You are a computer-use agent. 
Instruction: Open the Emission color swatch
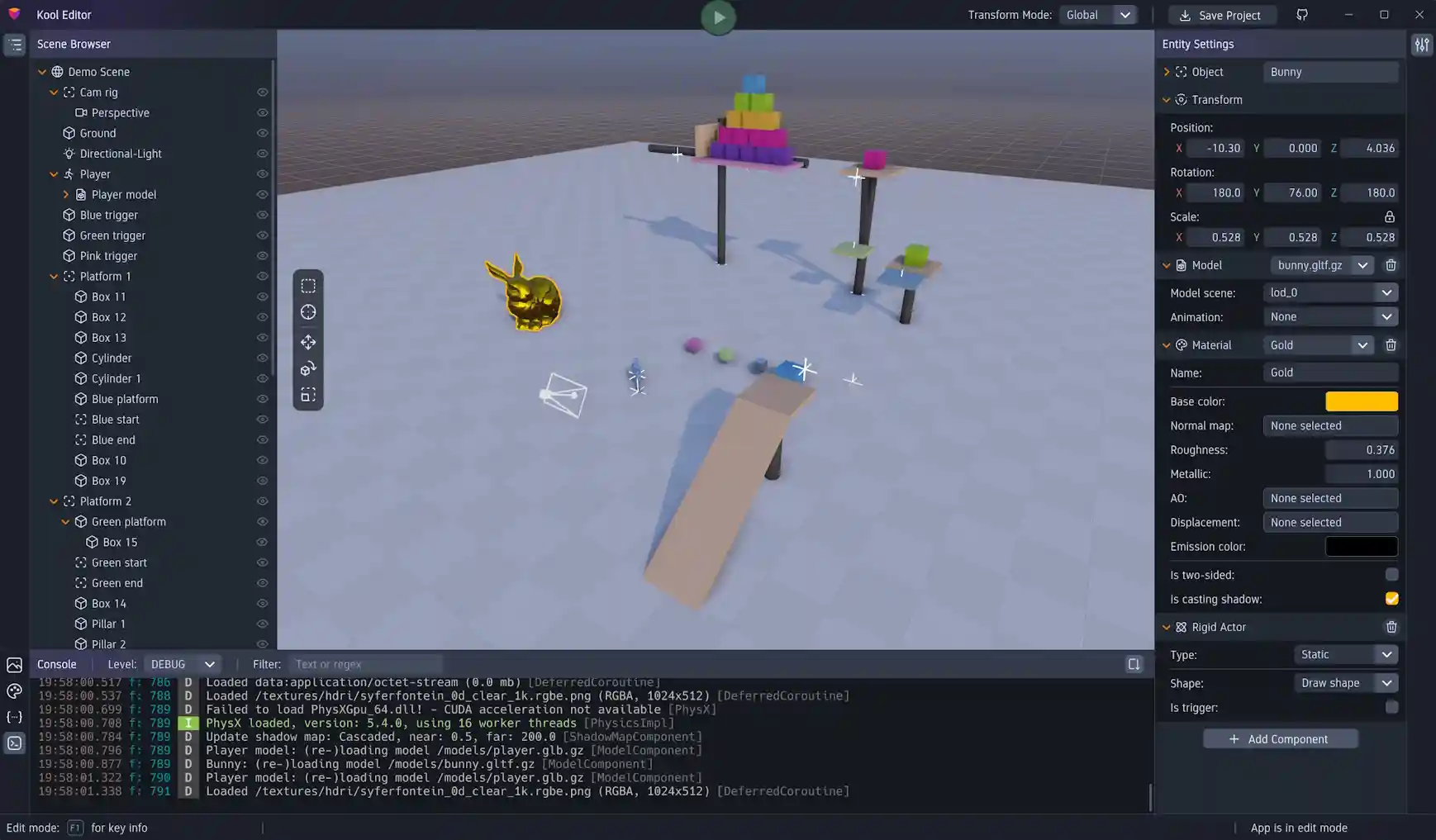(x=1362, y=547)
